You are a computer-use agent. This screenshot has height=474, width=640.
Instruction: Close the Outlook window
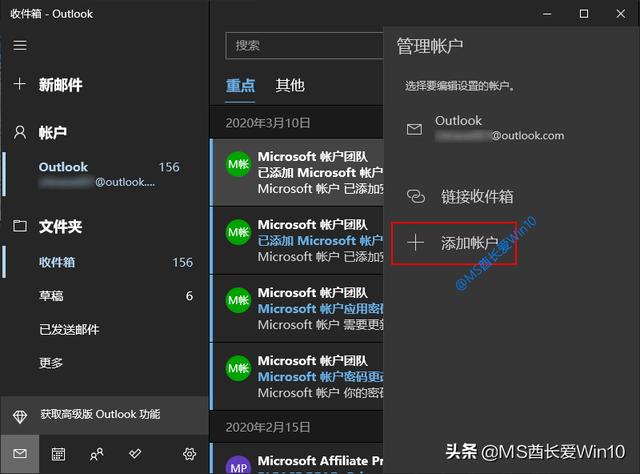(x=620, y=14)
